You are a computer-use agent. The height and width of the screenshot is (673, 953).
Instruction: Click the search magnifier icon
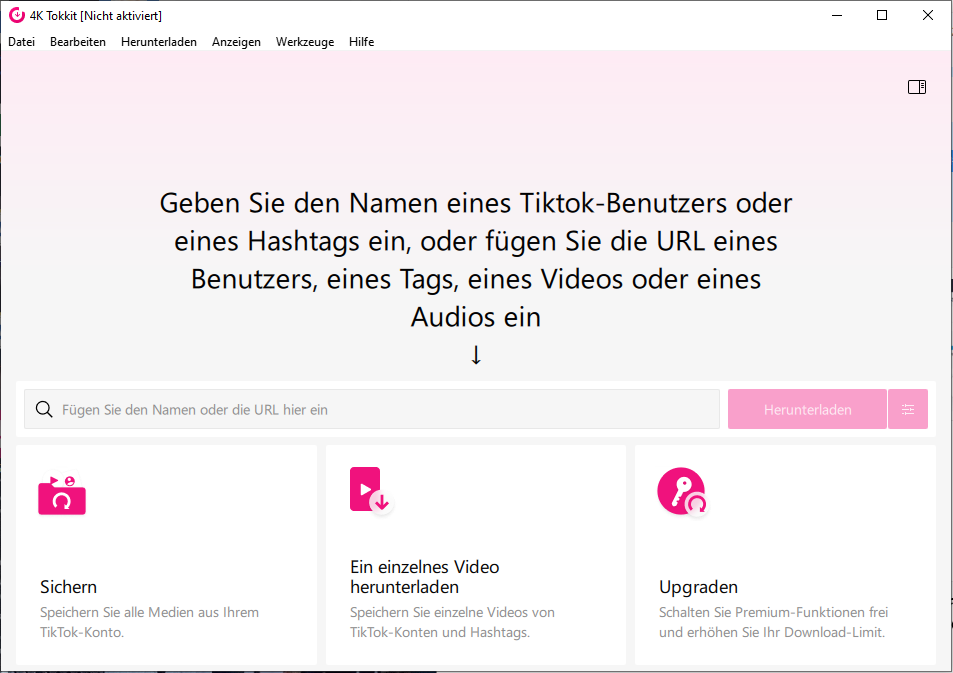click(44, 409)
